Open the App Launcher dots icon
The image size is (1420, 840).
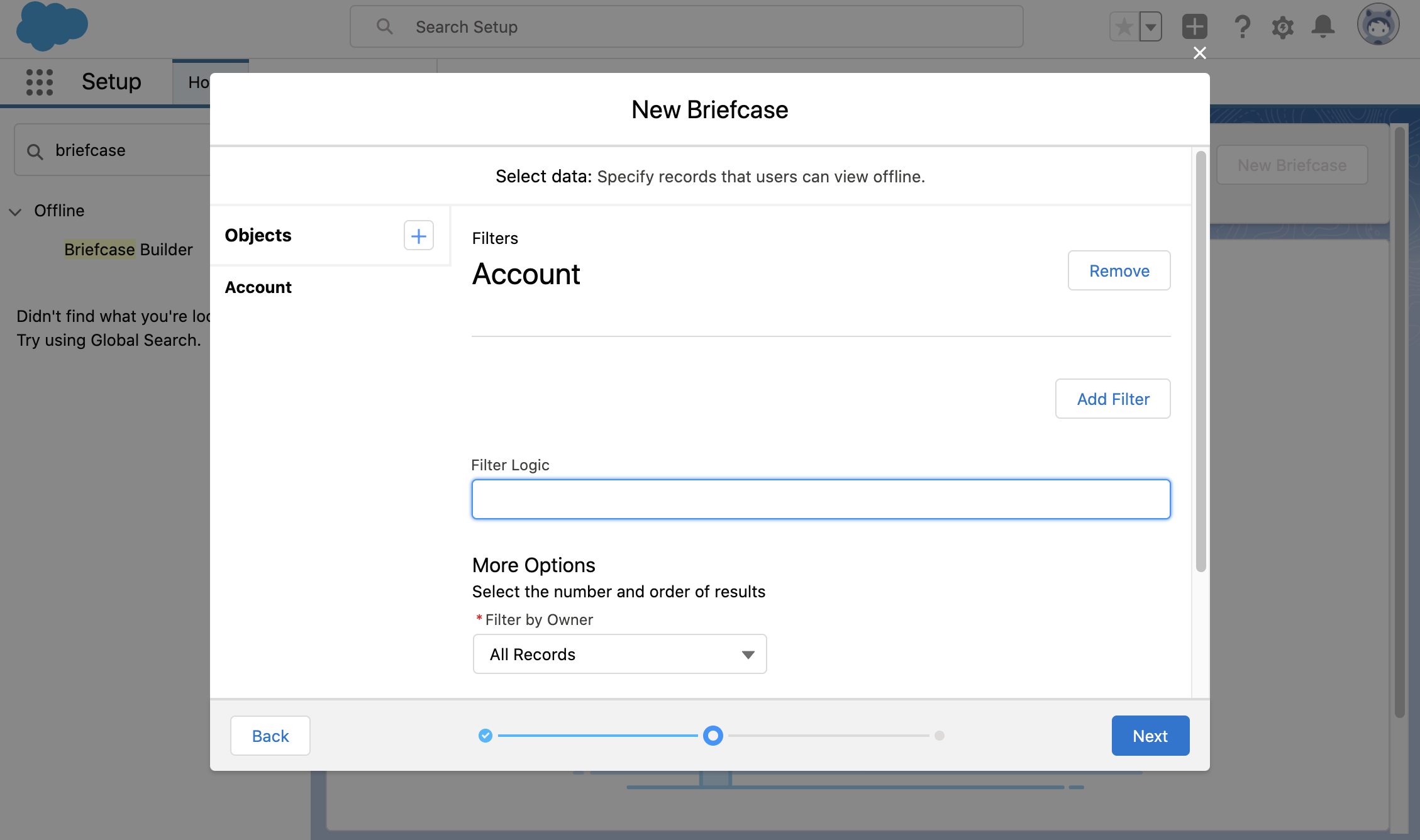(x=39, y=82)
